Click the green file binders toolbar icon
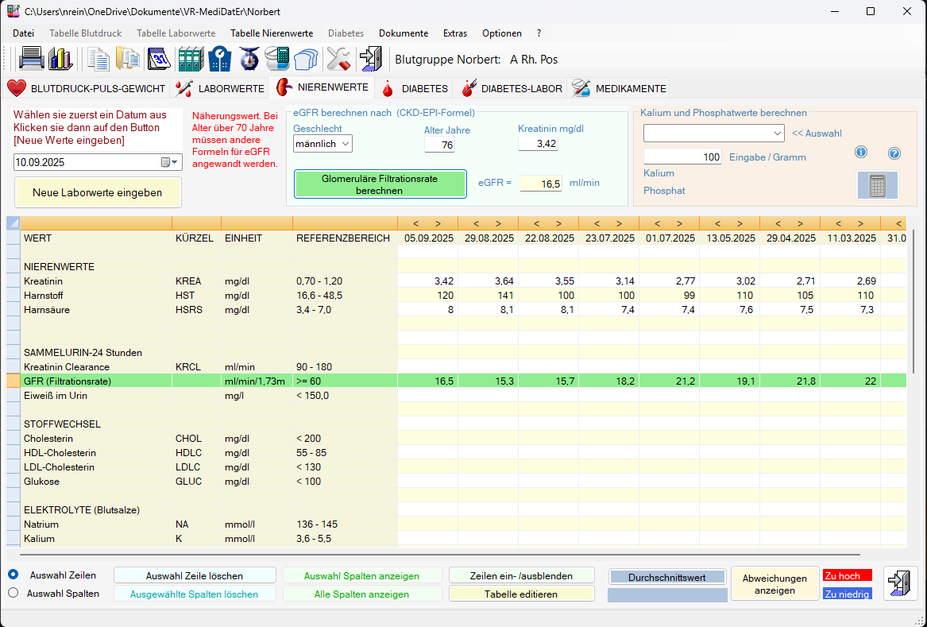Screen dimensions: 927x627 [x=190, y=59]
